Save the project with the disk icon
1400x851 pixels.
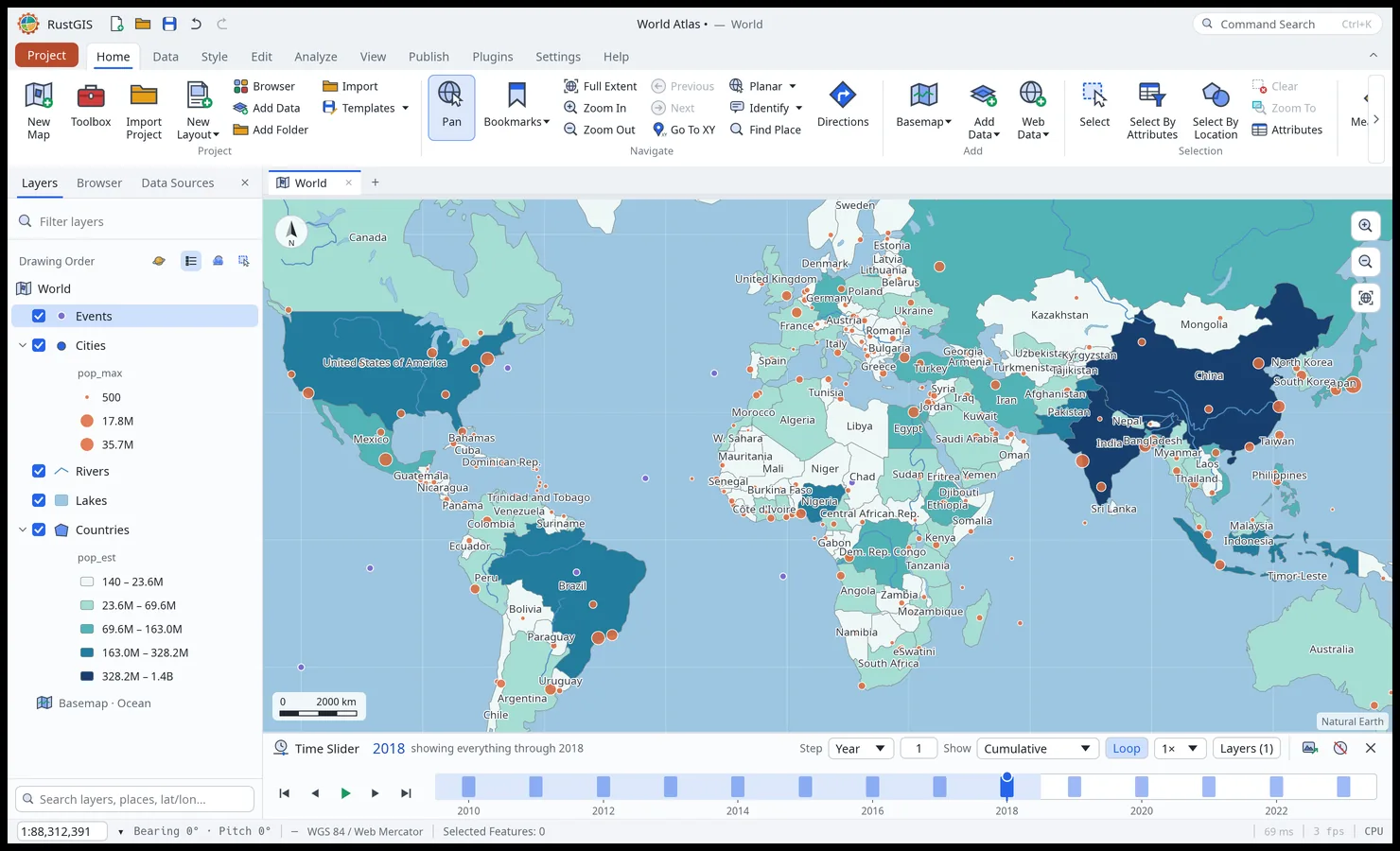click(x=169, y=24)
